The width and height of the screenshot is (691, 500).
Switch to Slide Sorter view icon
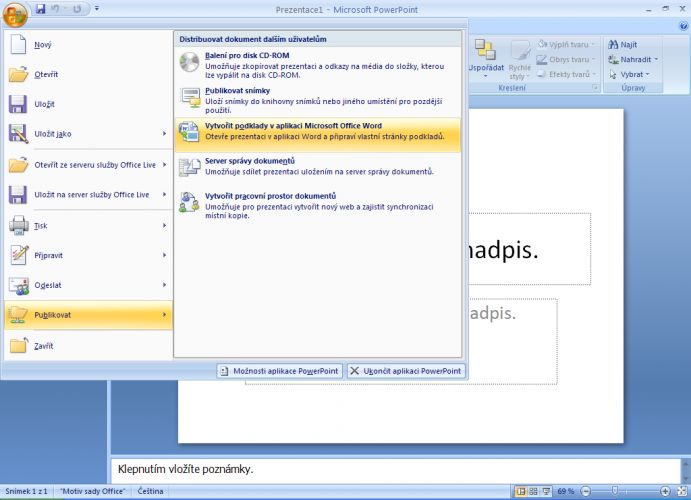pos(533,491)
